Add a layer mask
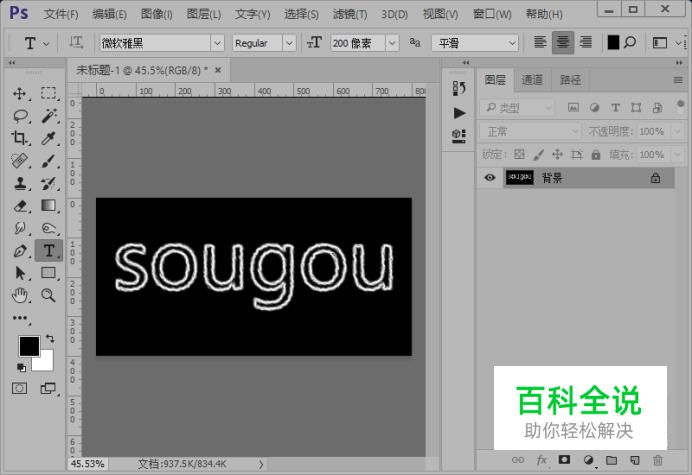 coord(564,460)
